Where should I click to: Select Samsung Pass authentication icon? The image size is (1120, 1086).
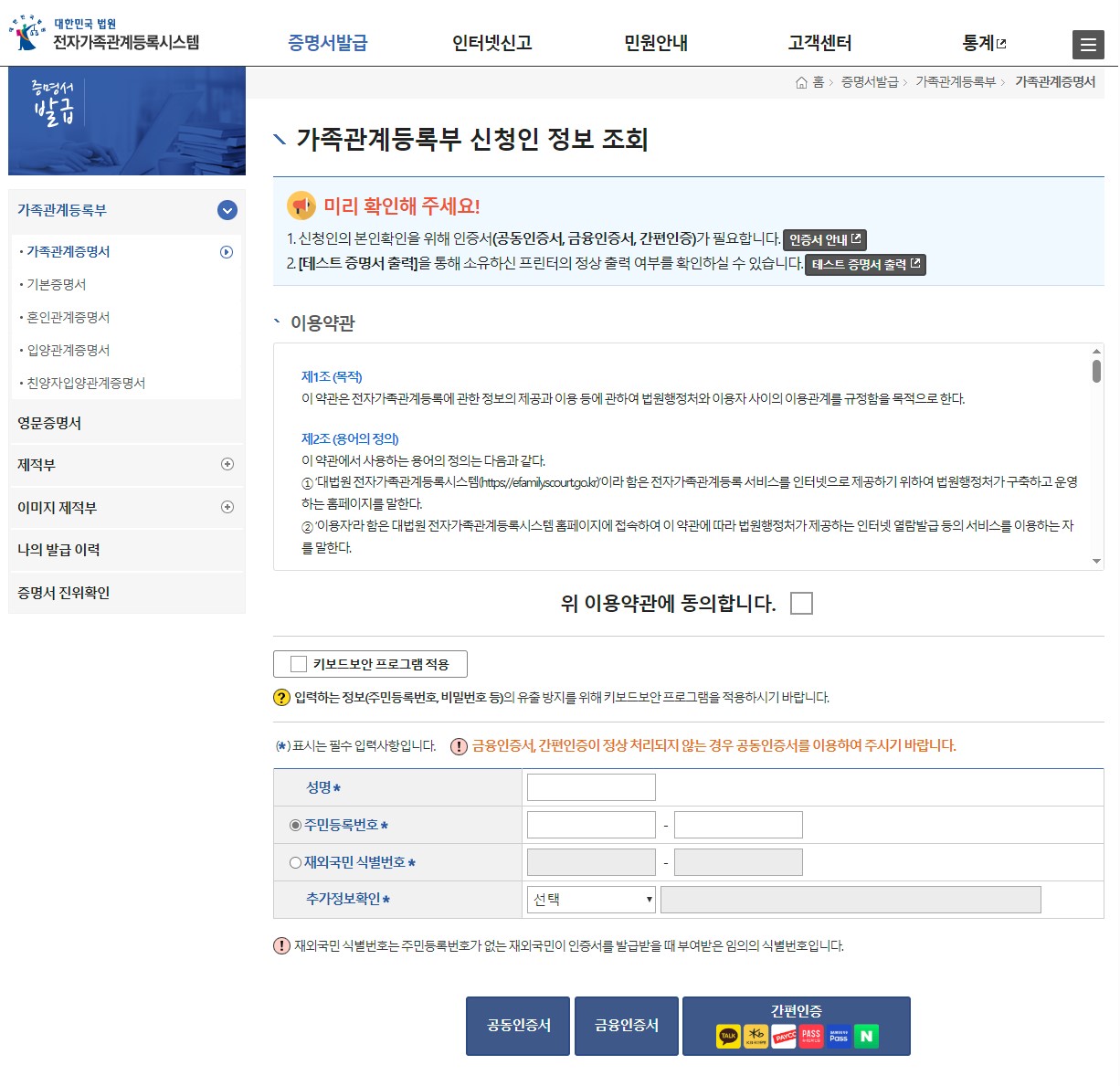click(840, 1035)
